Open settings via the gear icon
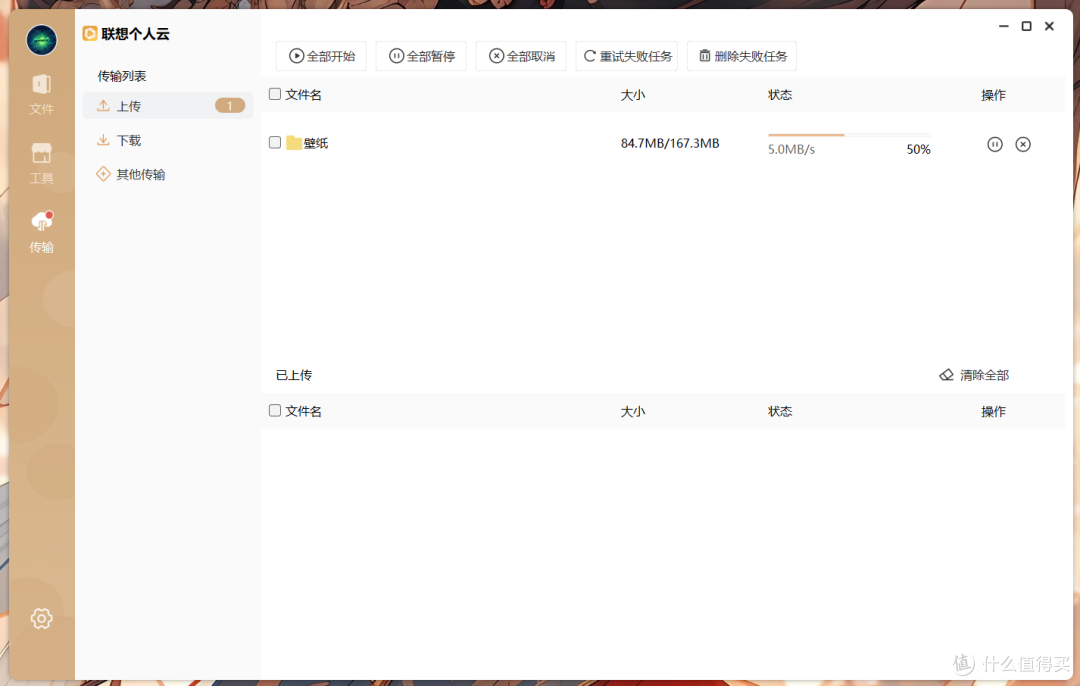Image resolution: width=1080 pixels, height=686 pixels. [41, 618]
